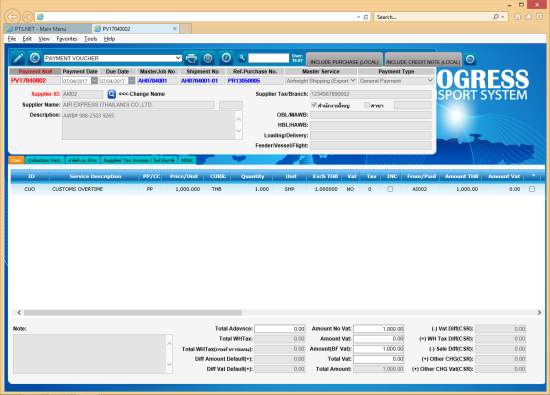
Task: Click the circular back arrow icon
Action: point(34,58)
